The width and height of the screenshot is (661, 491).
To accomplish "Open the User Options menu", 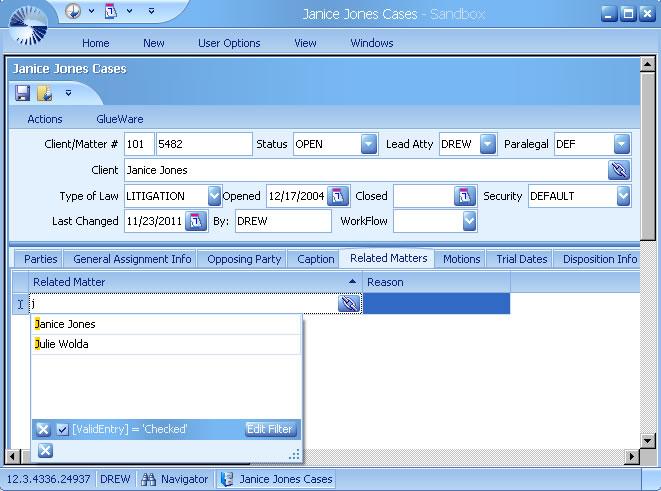I will [229, 43].
